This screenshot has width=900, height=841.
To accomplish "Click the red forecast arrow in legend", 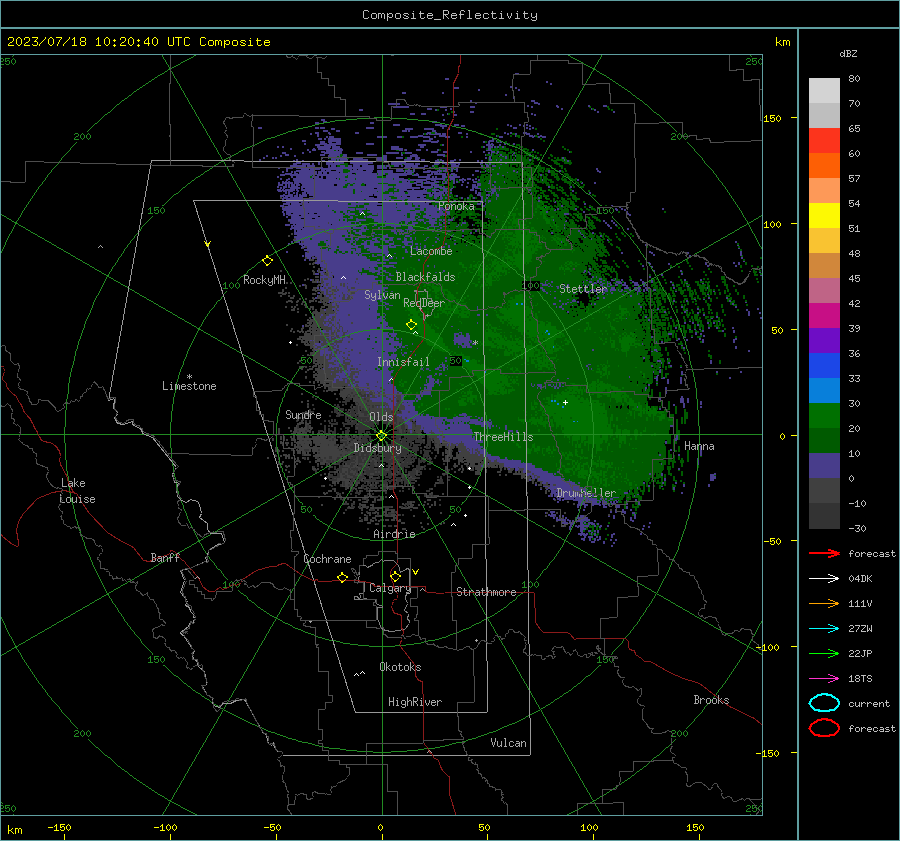I will (824, 553).
